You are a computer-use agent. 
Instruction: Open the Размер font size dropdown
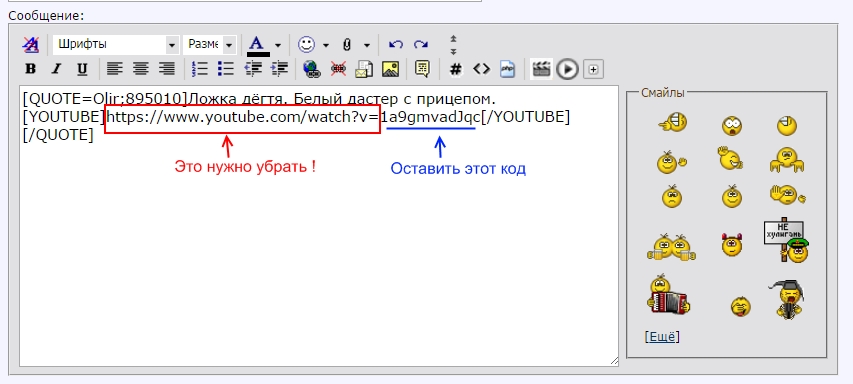click(209, 45)
